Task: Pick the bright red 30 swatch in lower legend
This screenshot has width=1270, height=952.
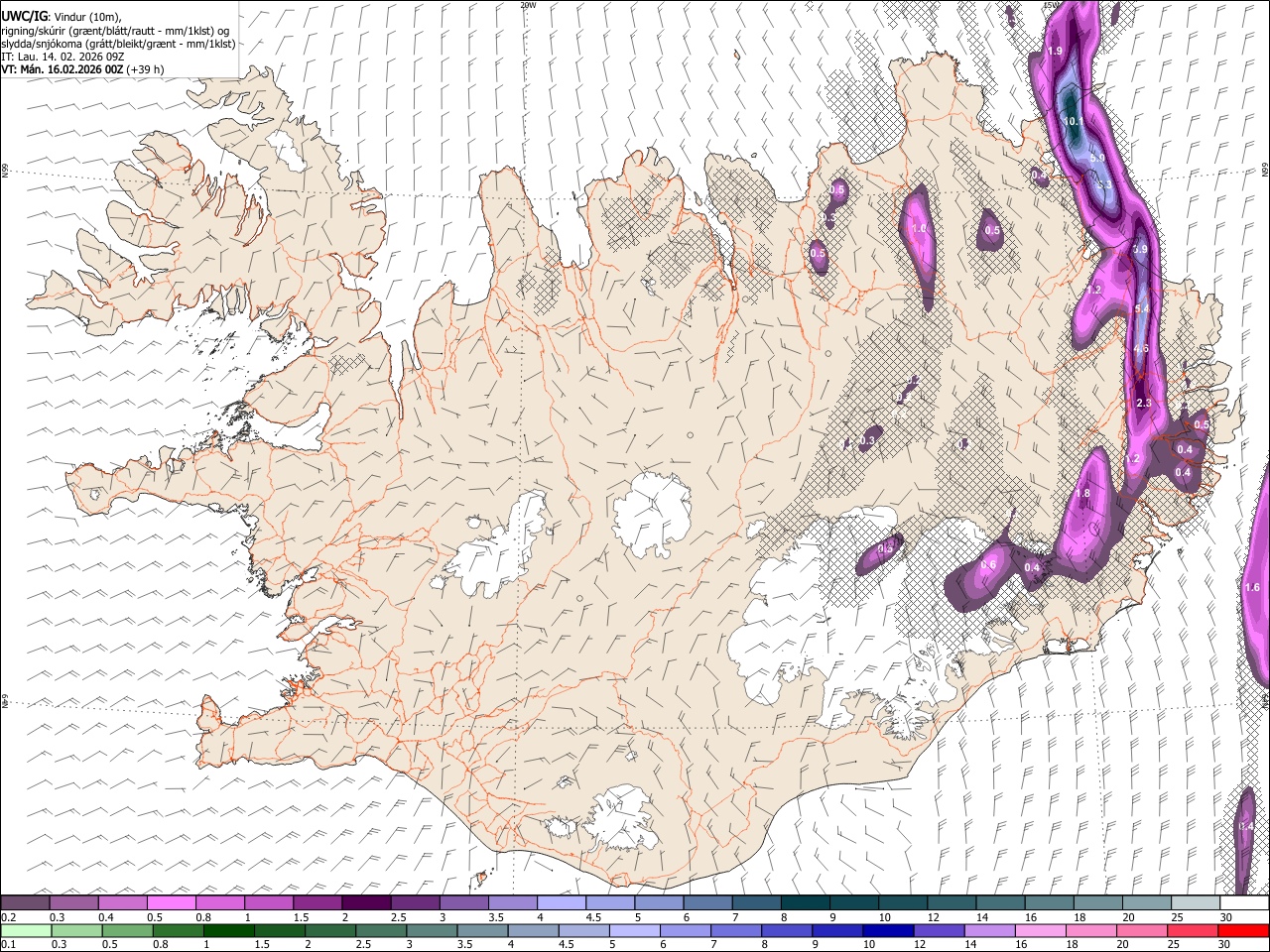Action: (1242, 930)
